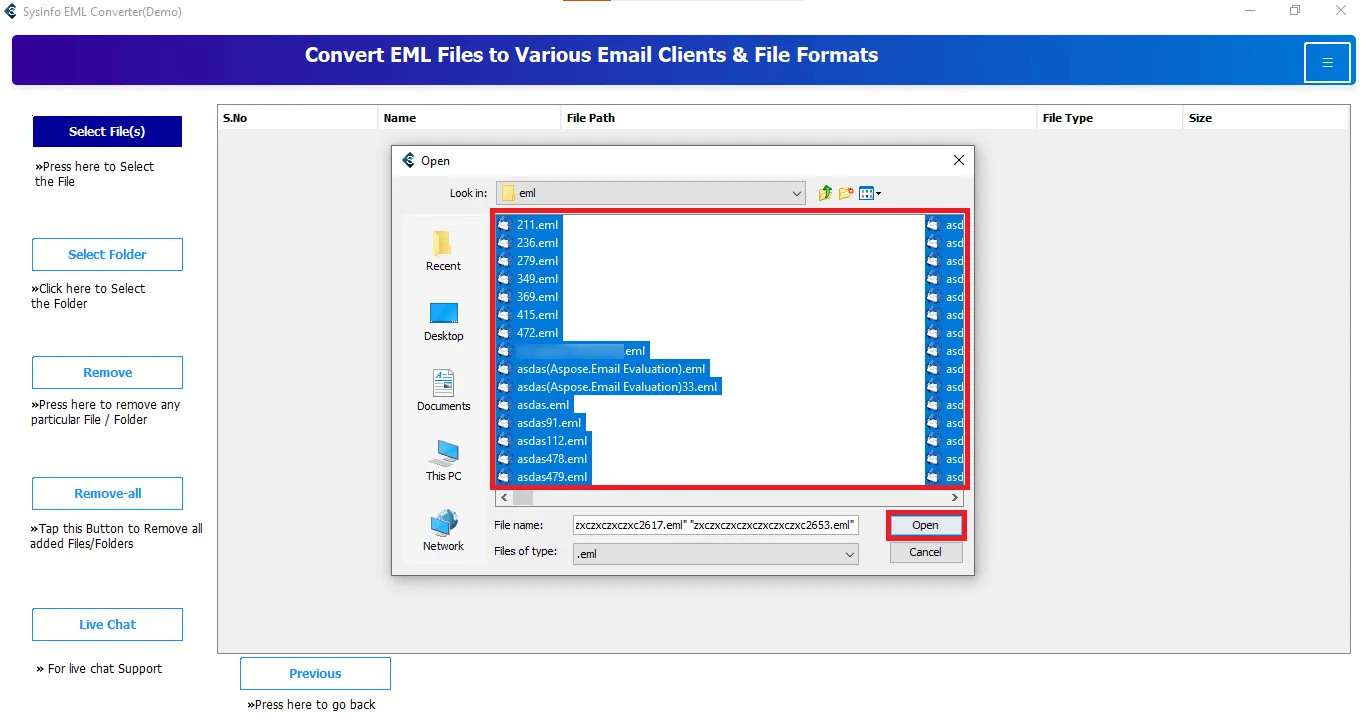Click the S.No column header

298,118
